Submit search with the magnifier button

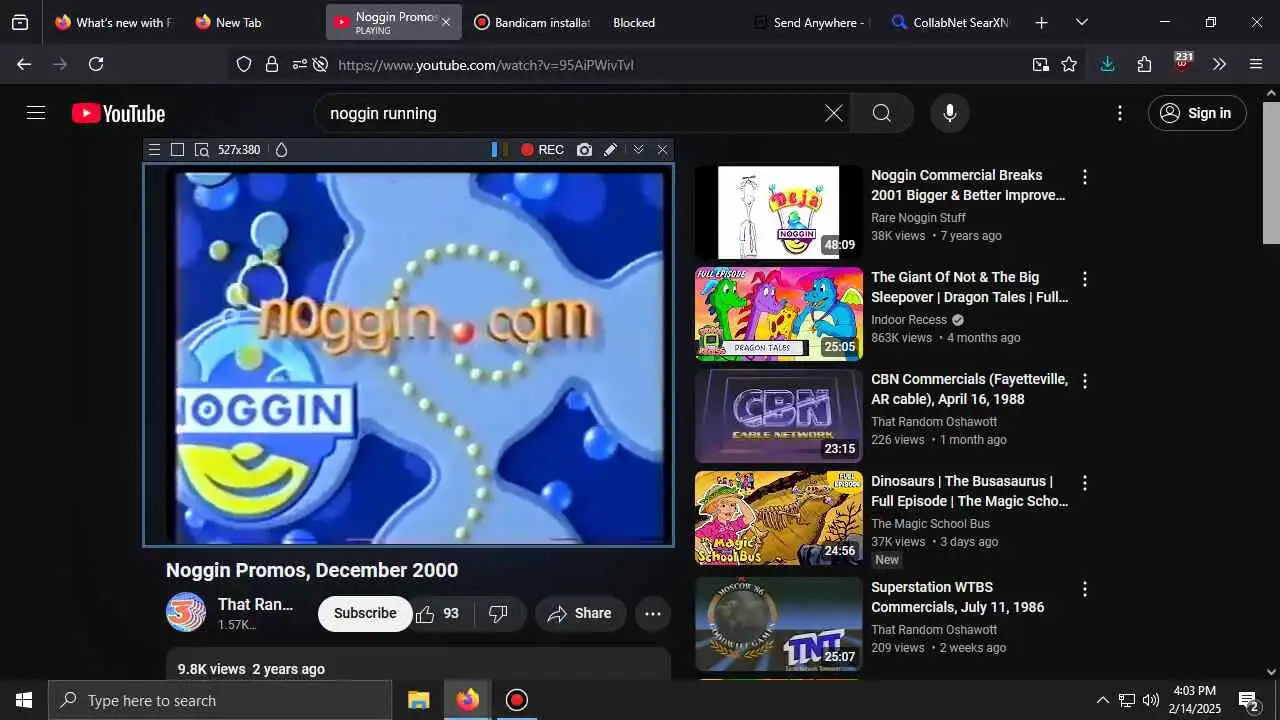pos(882,113)
